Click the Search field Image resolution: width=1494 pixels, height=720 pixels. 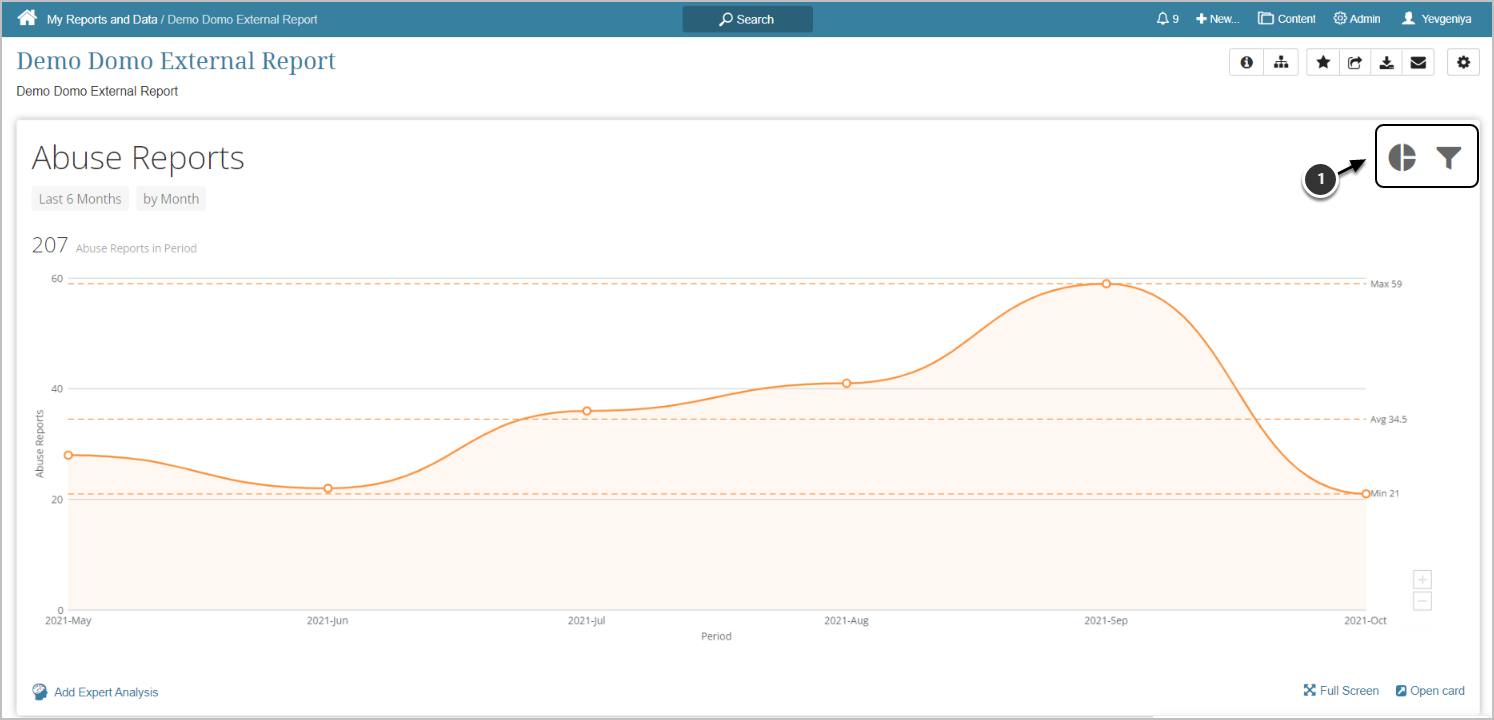(747, 19)
